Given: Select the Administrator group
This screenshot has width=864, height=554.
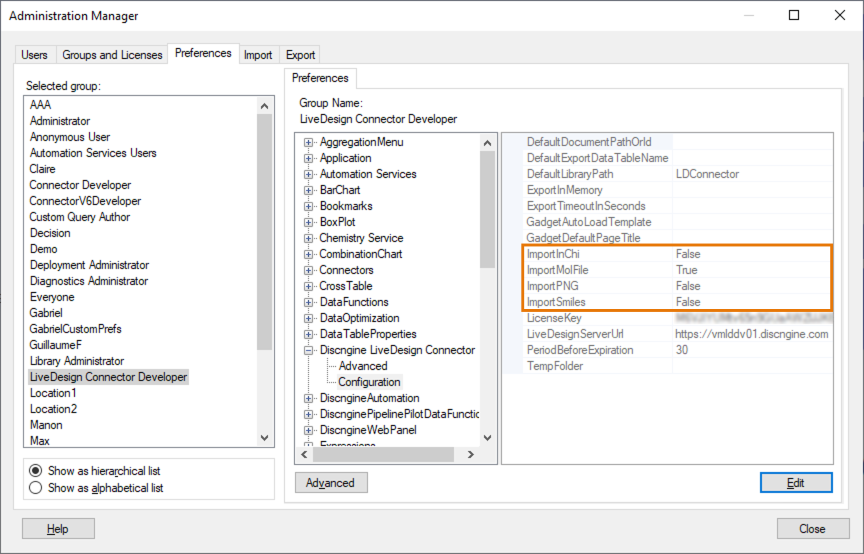Looking at the screenshot, I should pyautogui.click(x=60, y=121).
